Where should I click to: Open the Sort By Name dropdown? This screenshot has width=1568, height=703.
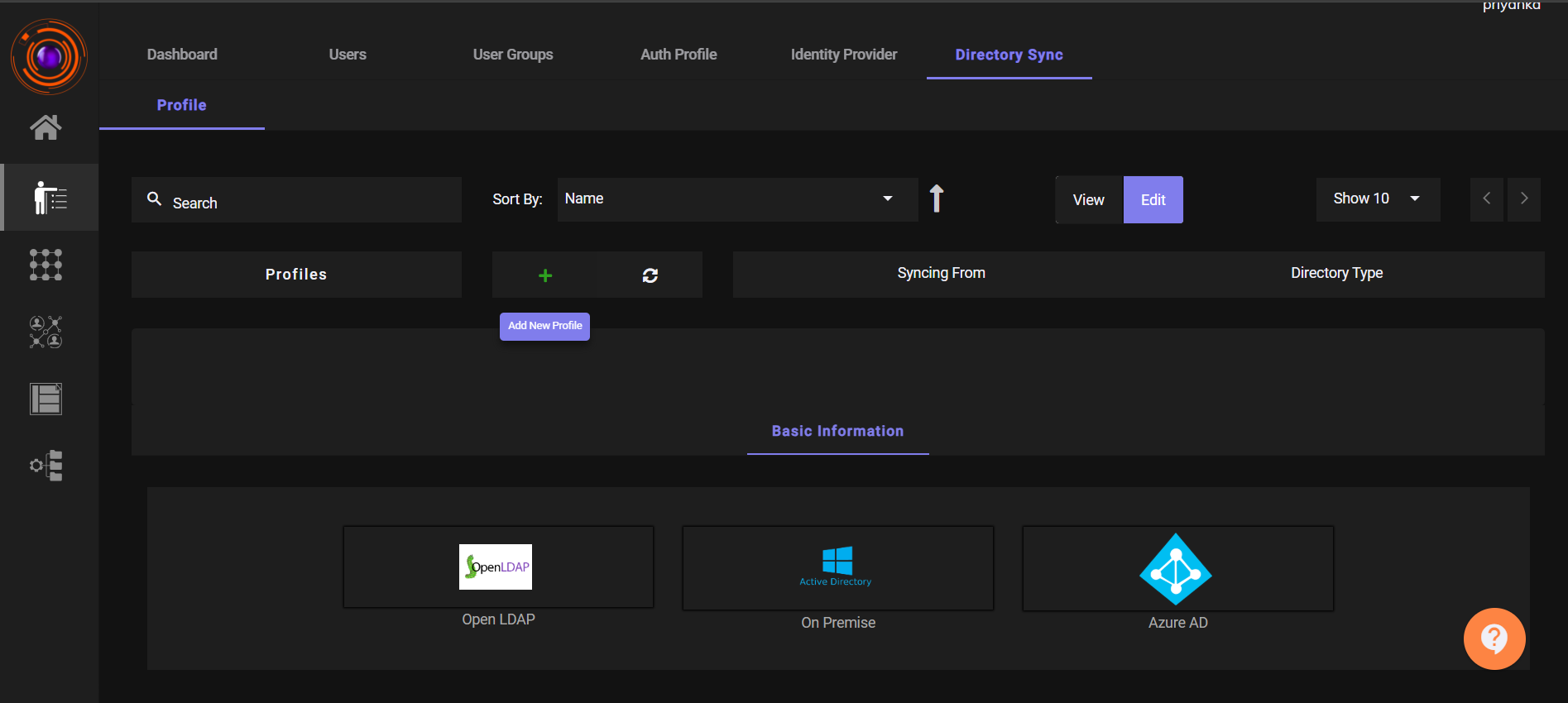click(x=737, y=199)
